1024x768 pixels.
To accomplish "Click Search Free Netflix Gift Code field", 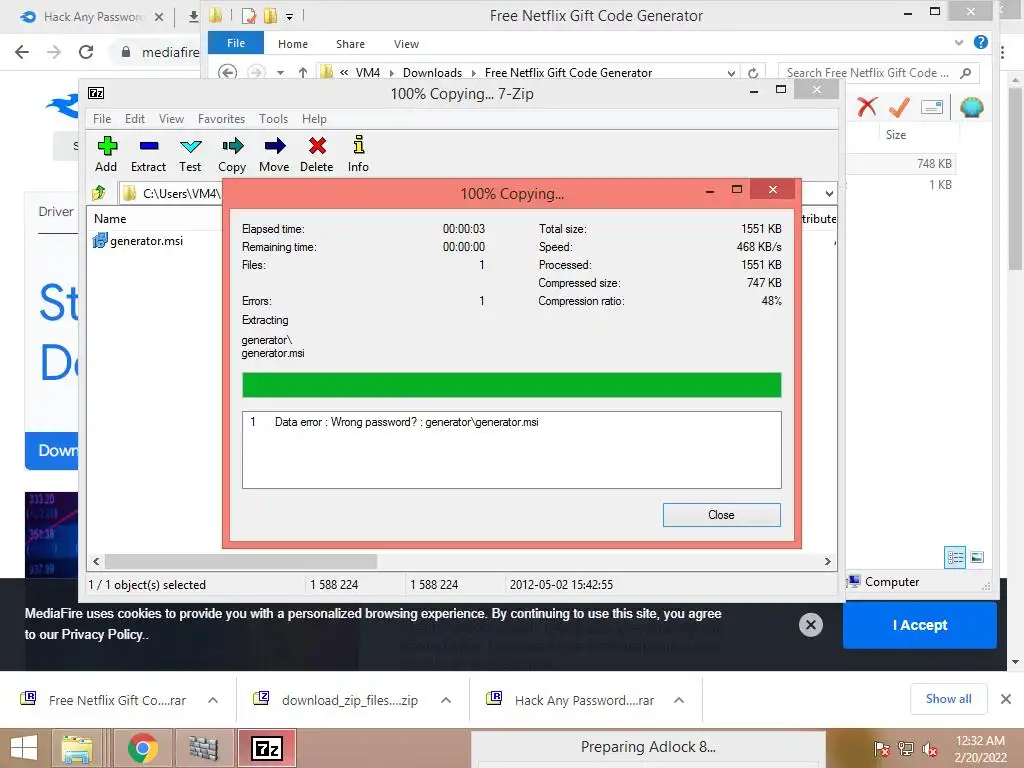I will 878,72.
